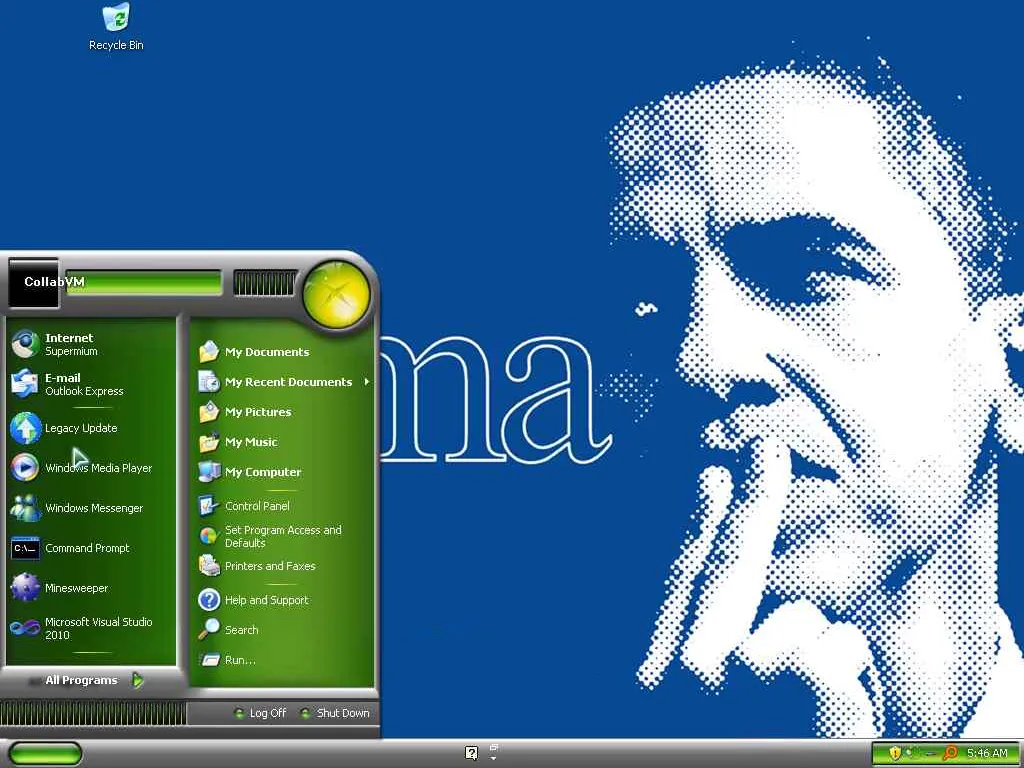Click the My Pictures folder icon

209,412
